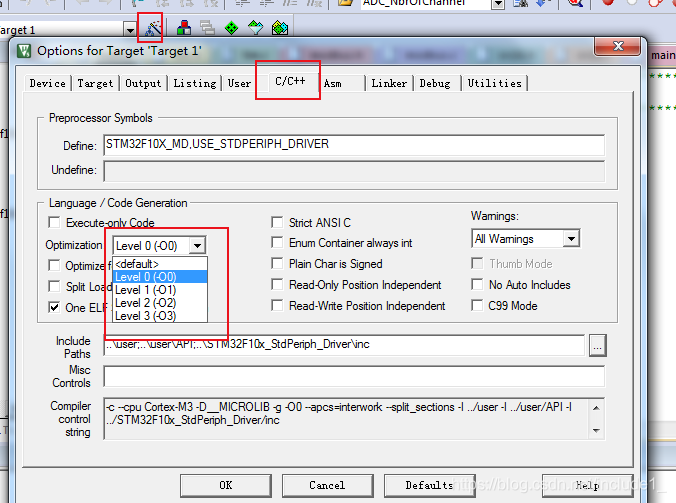Toggle the Split Load checkbox
Image resolution: width=676 pixels, height=503 pixels.
(x=54, y=286)
